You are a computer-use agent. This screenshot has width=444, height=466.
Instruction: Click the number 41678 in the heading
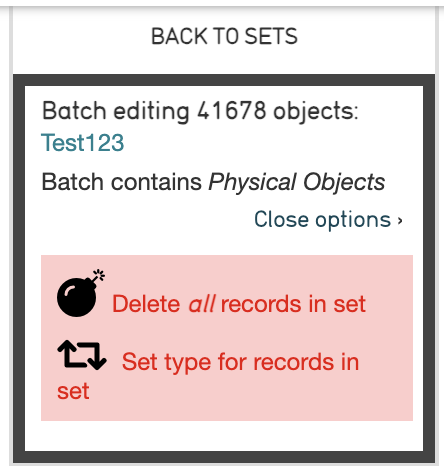coord(232,110)
